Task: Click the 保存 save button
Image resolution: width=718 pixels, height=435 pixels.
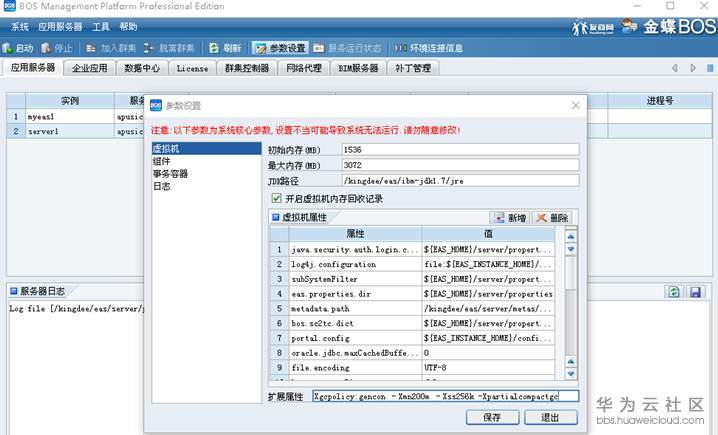Action: coord(492,417)
